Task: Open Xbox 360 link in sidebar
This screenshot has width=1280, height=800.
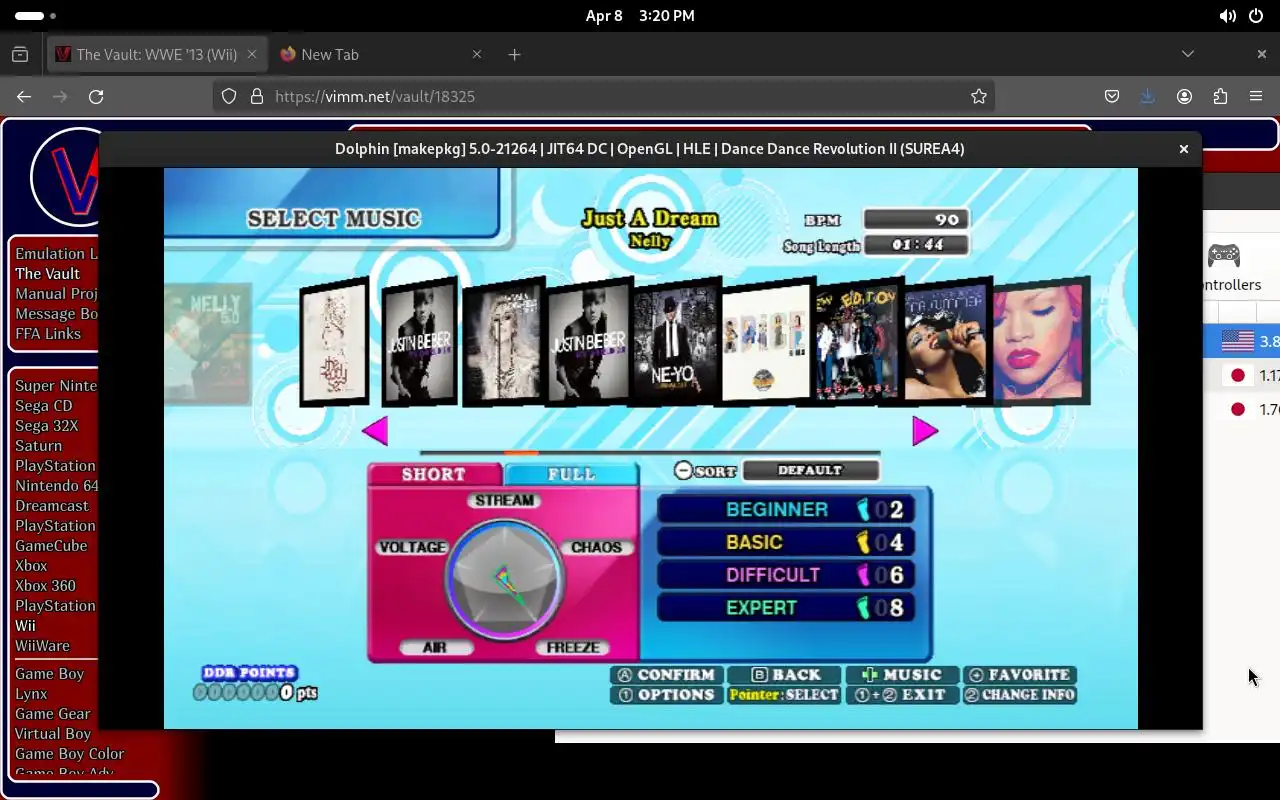Action: pyautogui.click(x=45, y=585)
